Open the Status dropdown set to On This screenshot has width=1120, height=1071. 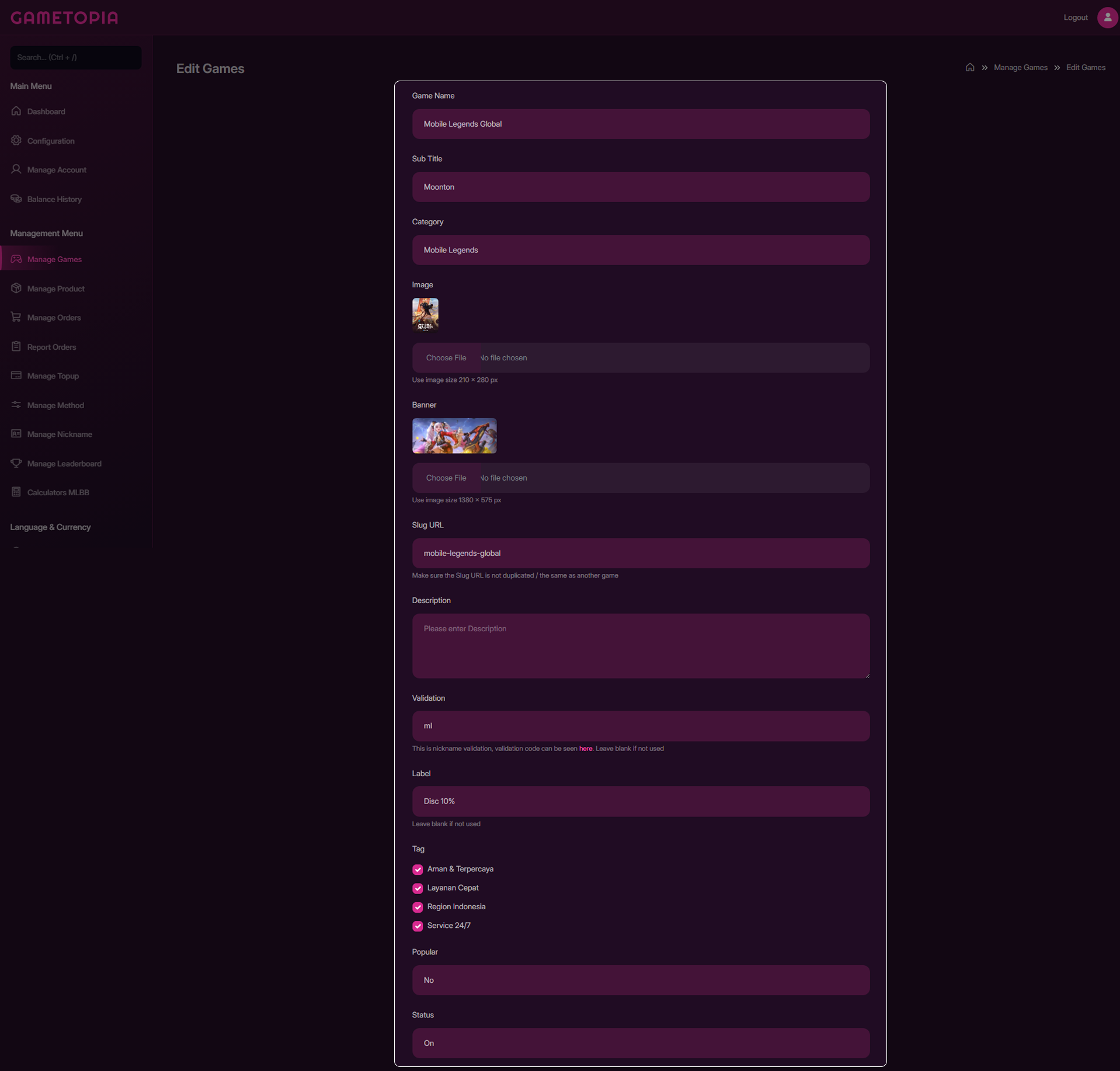641,1043
